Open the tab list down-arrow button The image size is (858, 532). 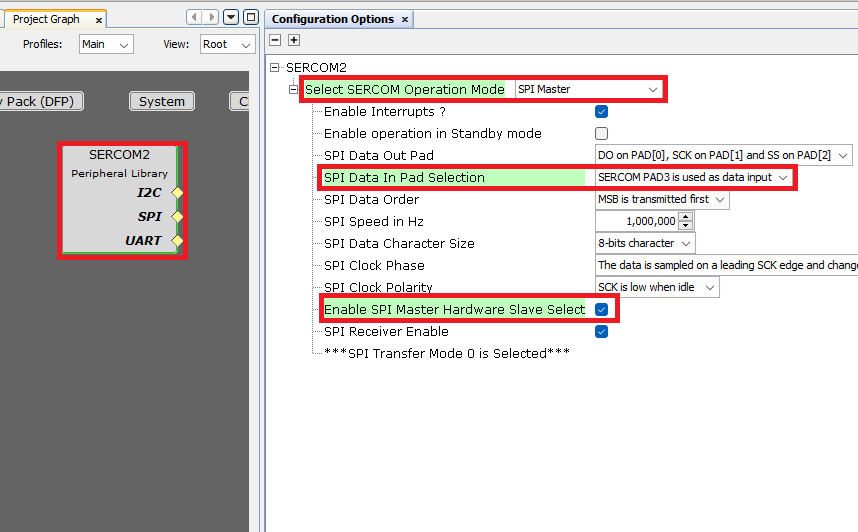231,17
